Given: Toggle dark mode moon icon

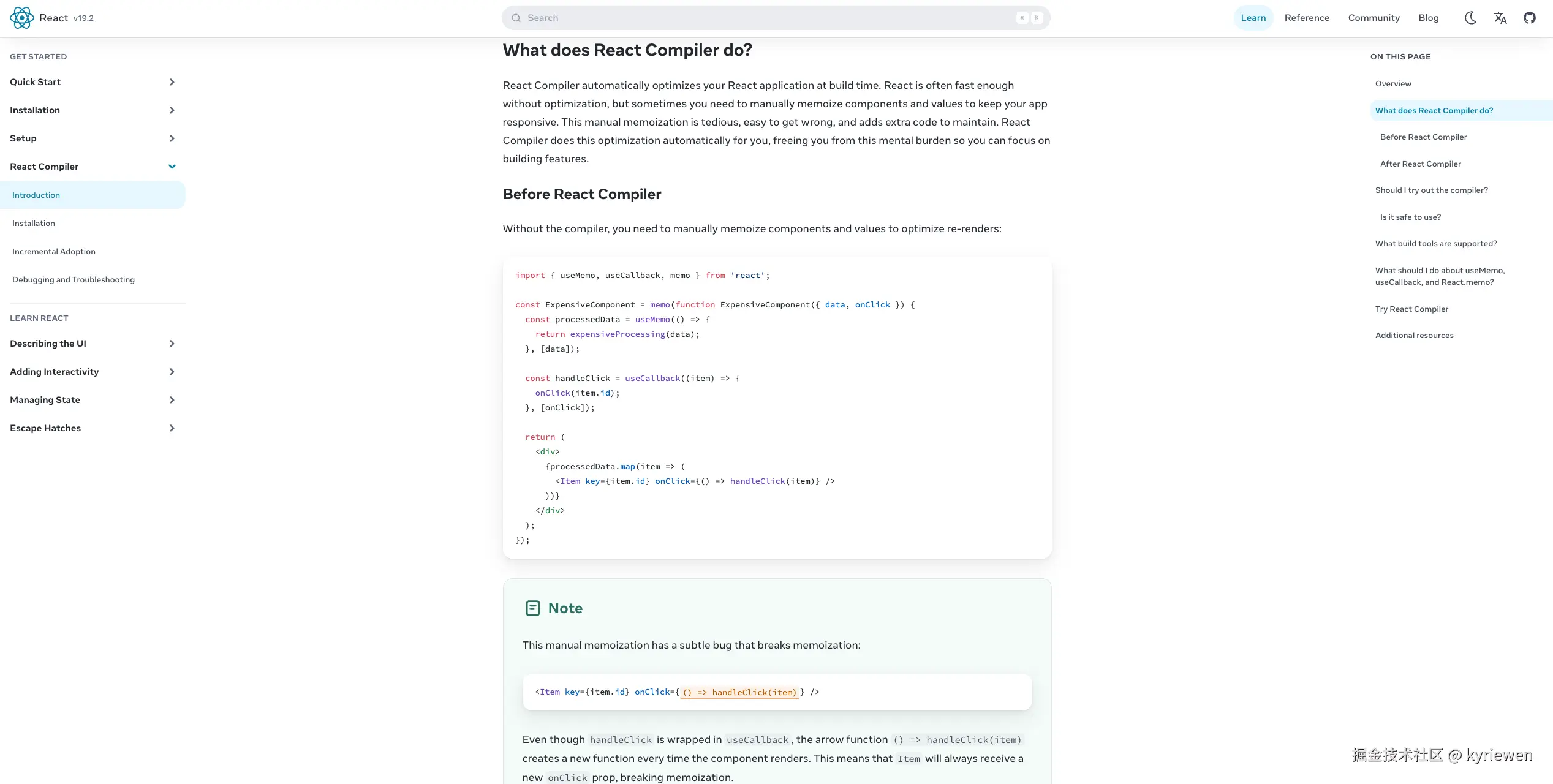Looking at the screenshot, I should (1470, 18).
